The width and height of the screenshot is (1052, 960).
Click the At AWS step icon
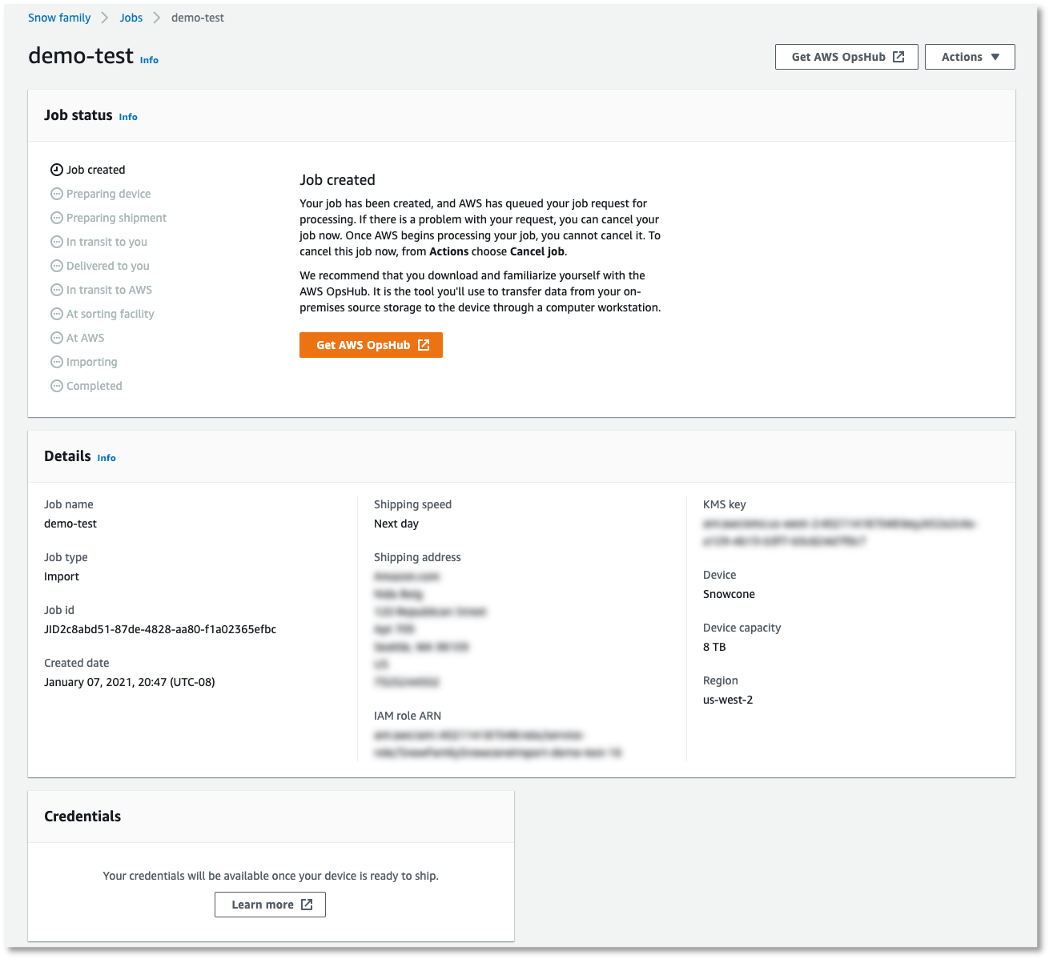(x=56, y=337)
